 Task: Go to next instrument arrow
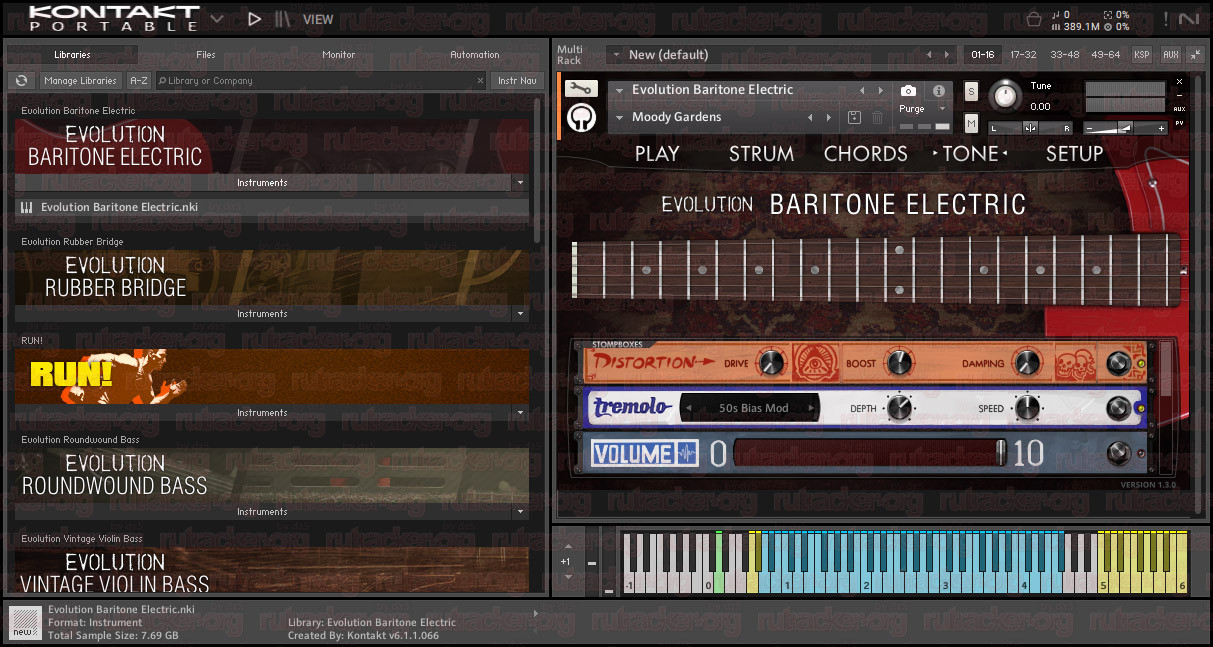click(x=880, y=90)
